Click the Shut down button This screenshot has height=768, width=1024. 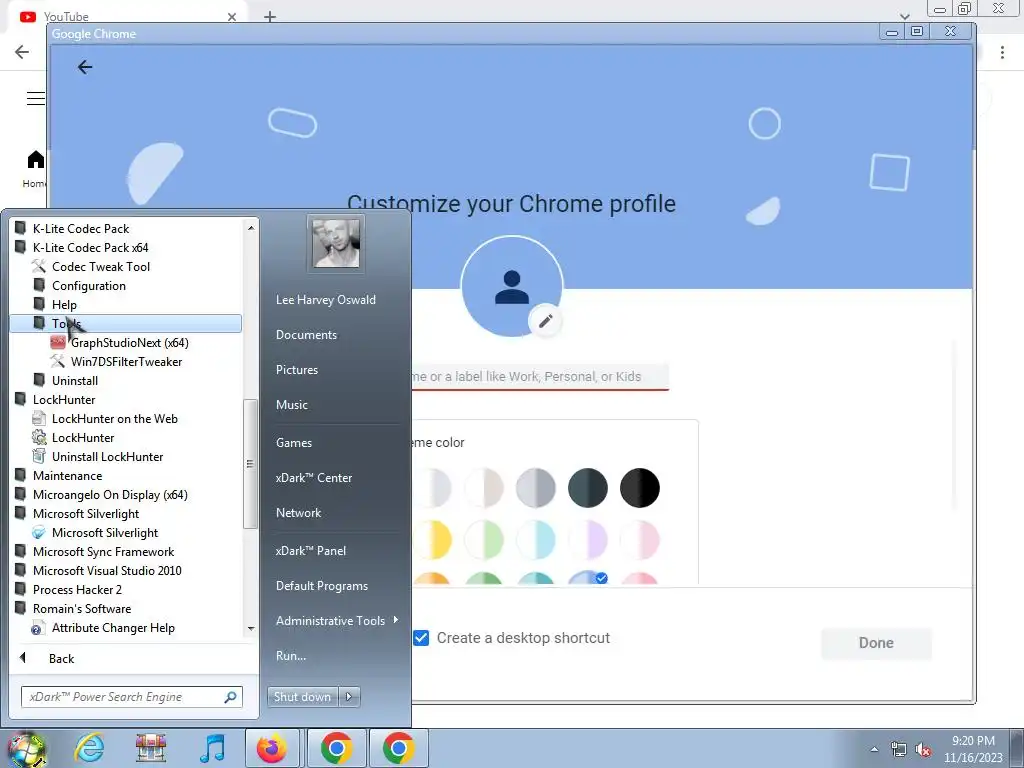click(303, 697)
